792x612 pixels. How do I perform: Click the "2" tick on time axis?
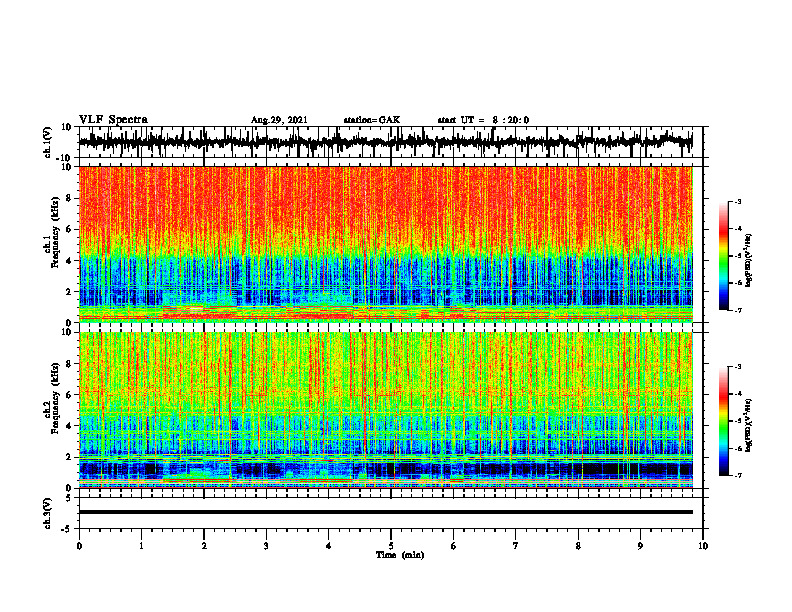point(204,546)
